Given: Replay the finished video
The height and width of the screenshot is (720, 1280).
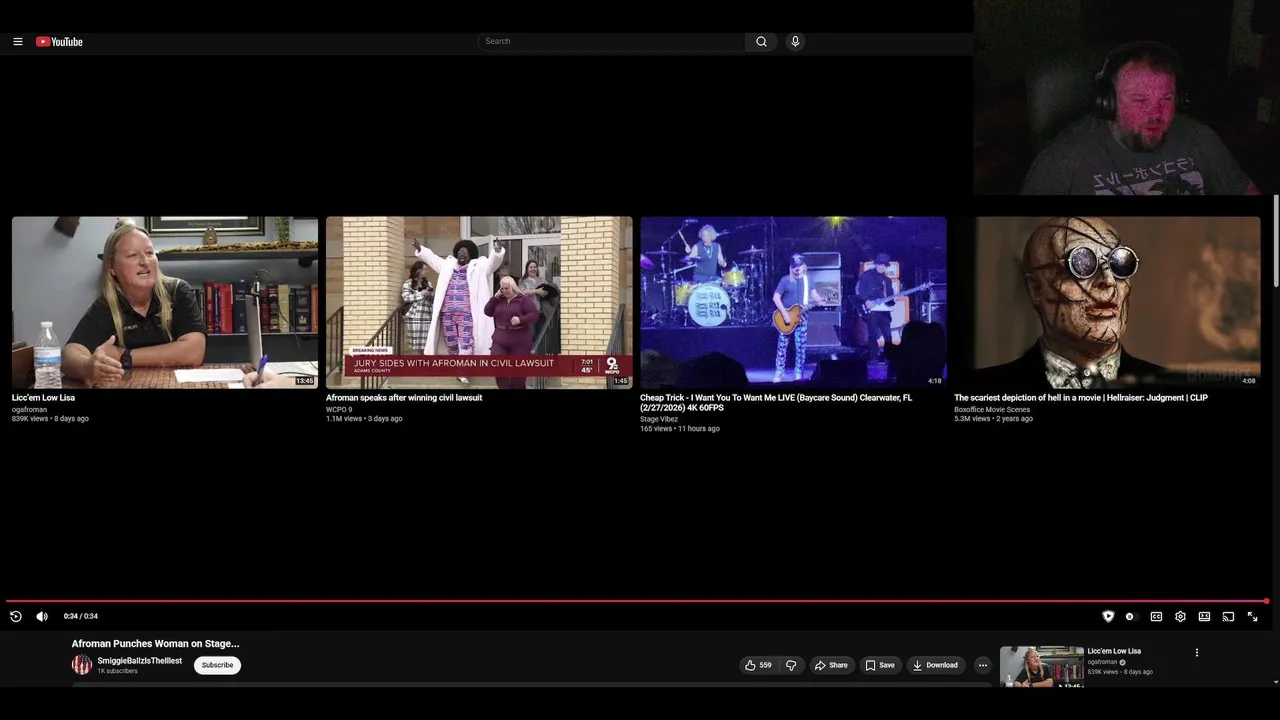Looking at the screenshot, I should tap(16, 617).
